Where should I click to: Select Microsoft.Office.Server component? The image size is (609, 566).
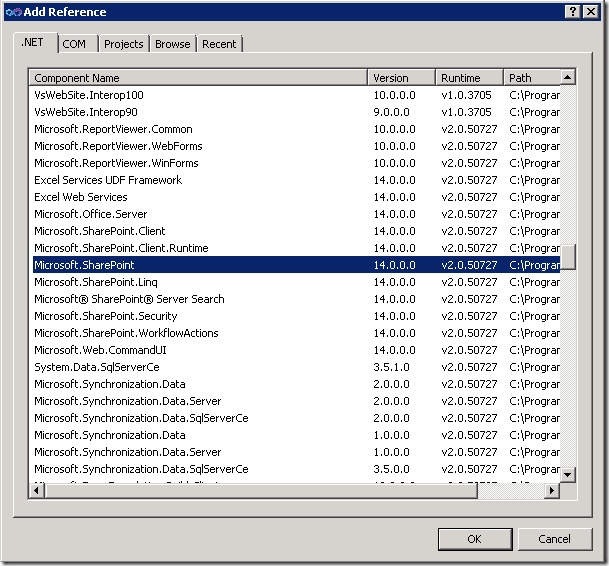tap(296, 214)
